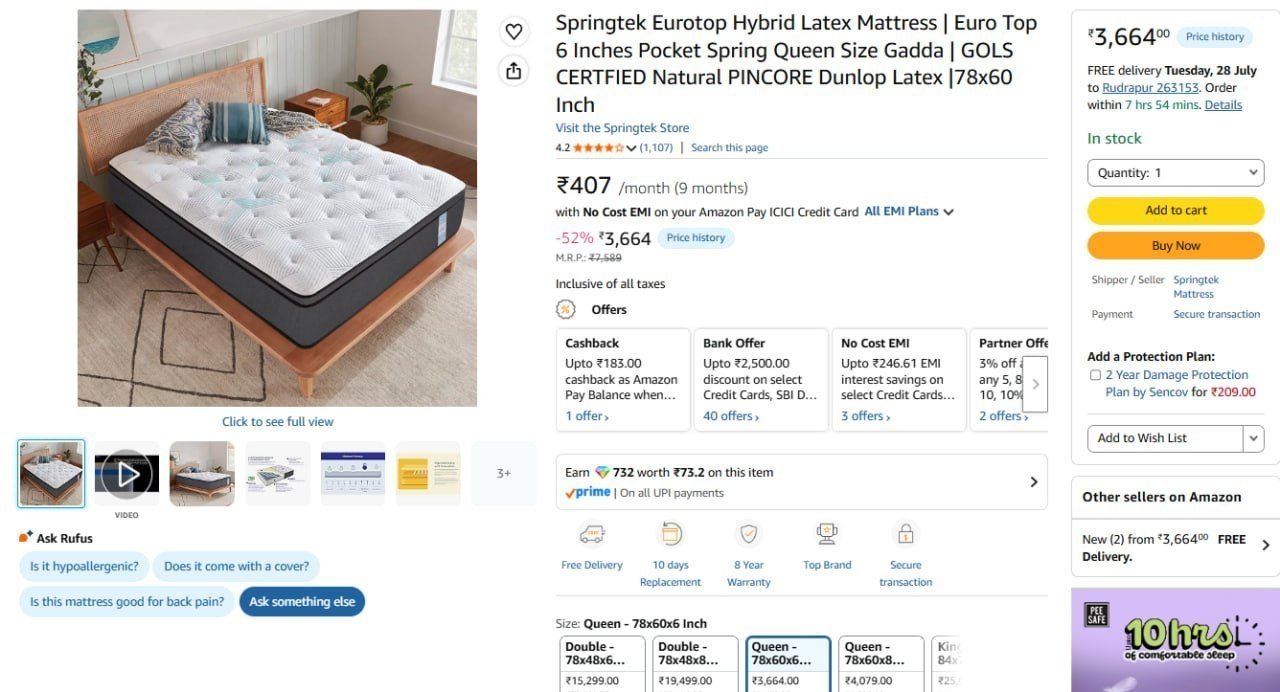Visit the Springtek Store link
This screenshot has height=692, width=1280.
pyautogui.click(x=622, y=128)
